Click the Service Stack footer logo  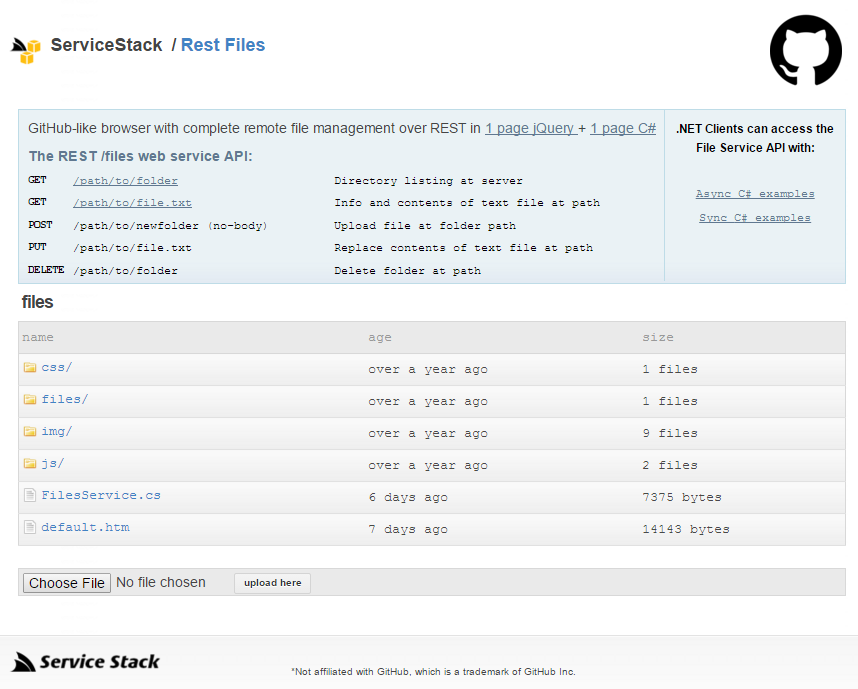(85, 662)
